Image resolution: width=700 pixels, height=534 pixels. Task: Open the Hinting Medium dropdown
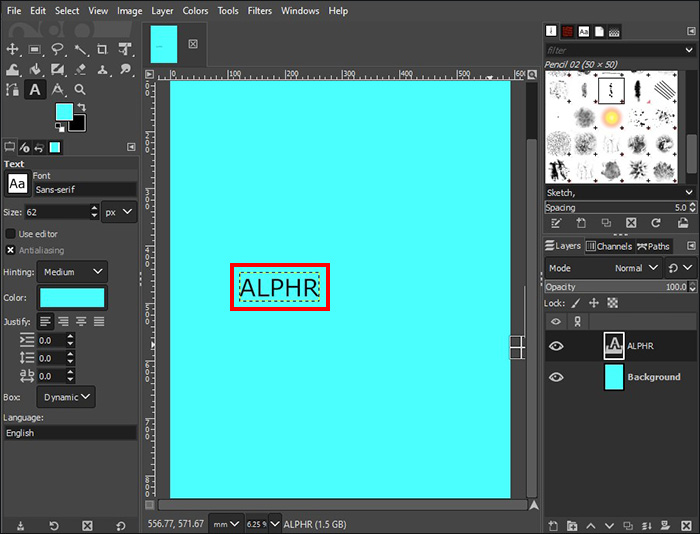click(x=72, y=271)
